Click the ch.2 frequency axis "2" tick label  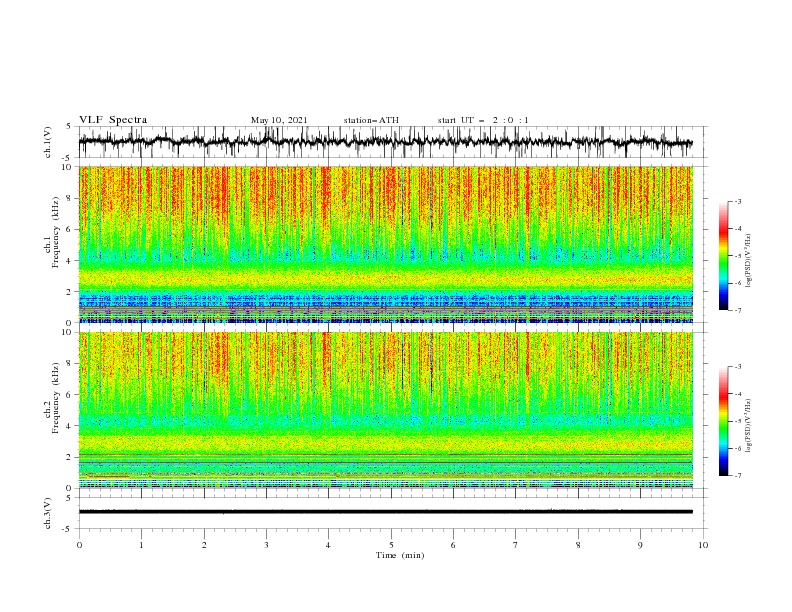click(71, 457)
